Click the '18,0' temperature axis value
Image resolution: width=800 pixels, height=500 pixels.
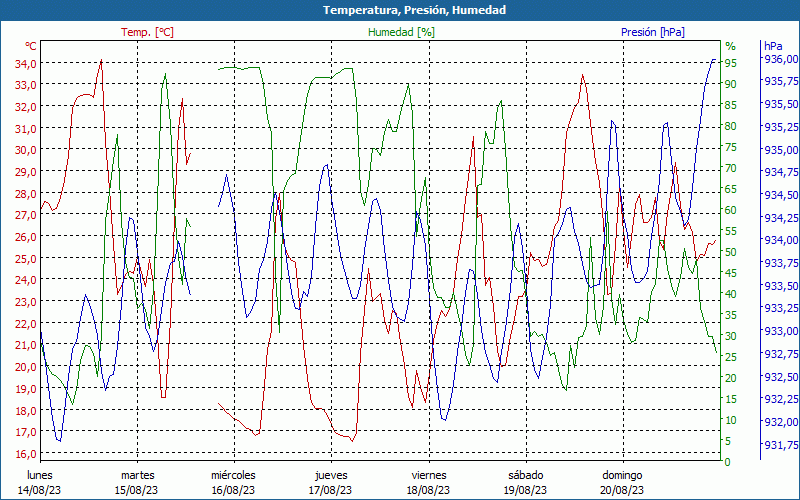[26, 410]
